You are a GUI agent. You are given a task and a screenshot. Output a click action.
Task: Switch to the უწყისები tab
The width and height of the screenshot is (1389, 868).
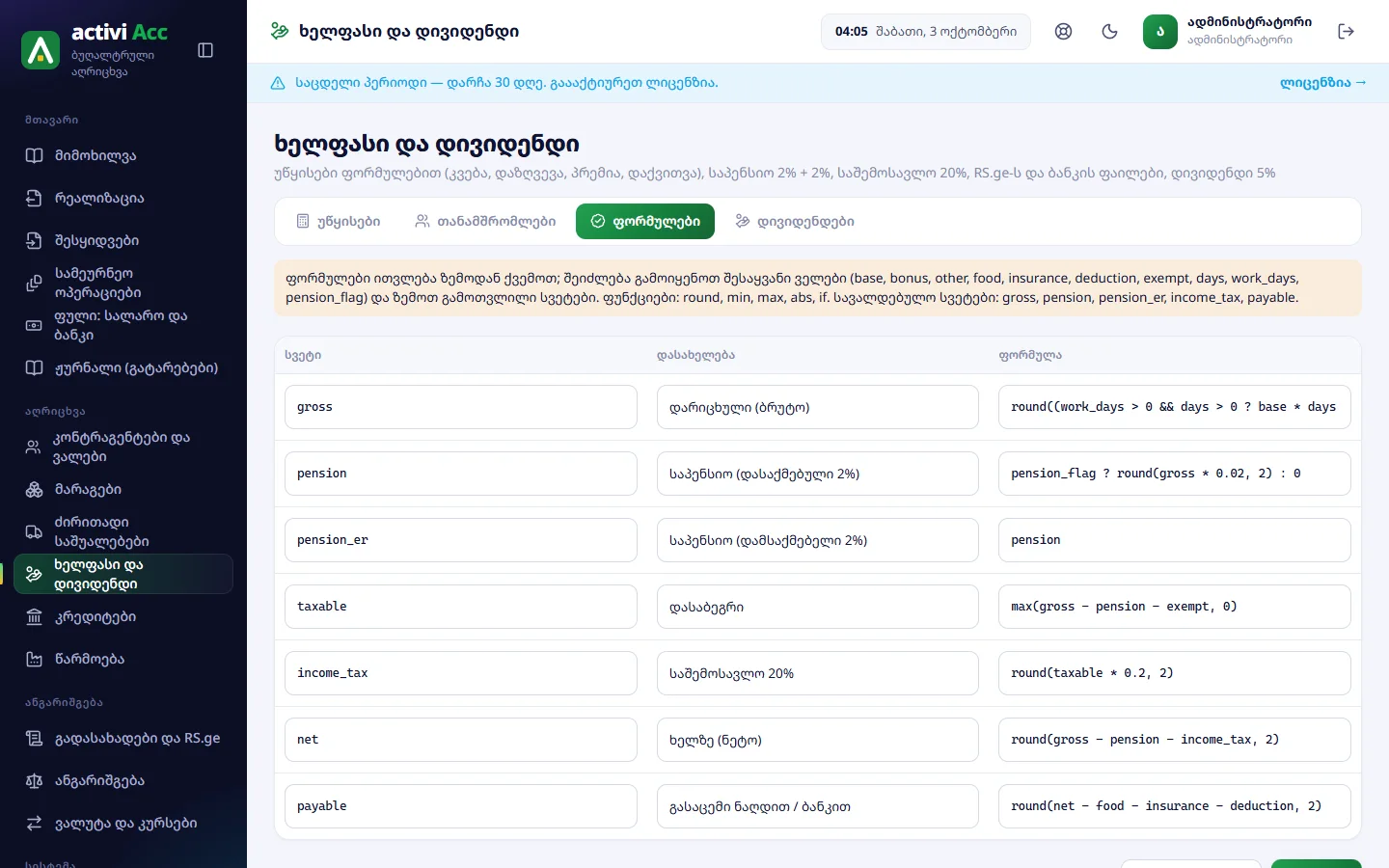click(338, 221)
